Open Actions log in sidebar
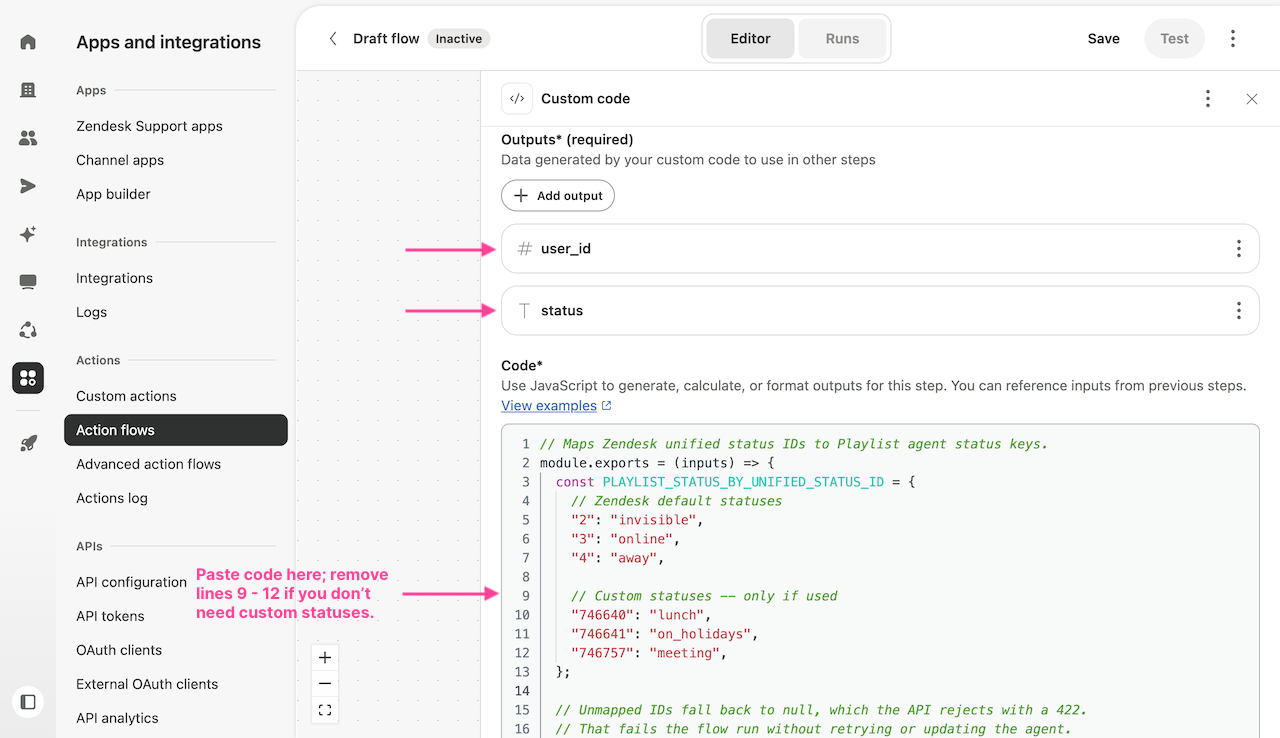This screenshot has width=1280, height=738. click(x=112, y=498)
